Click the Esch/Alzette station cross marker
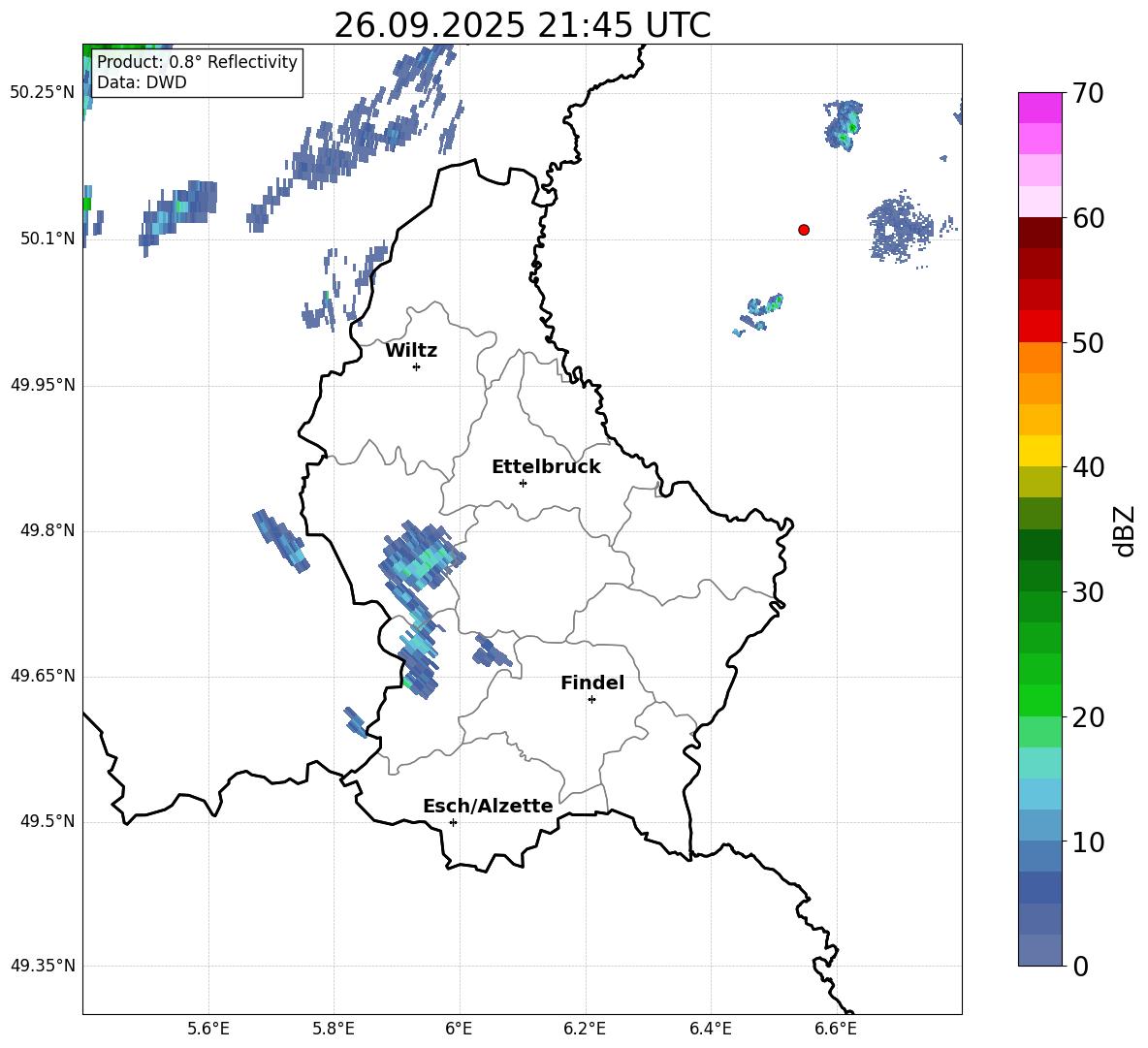 pyautogui.click(x=453, y=822)
